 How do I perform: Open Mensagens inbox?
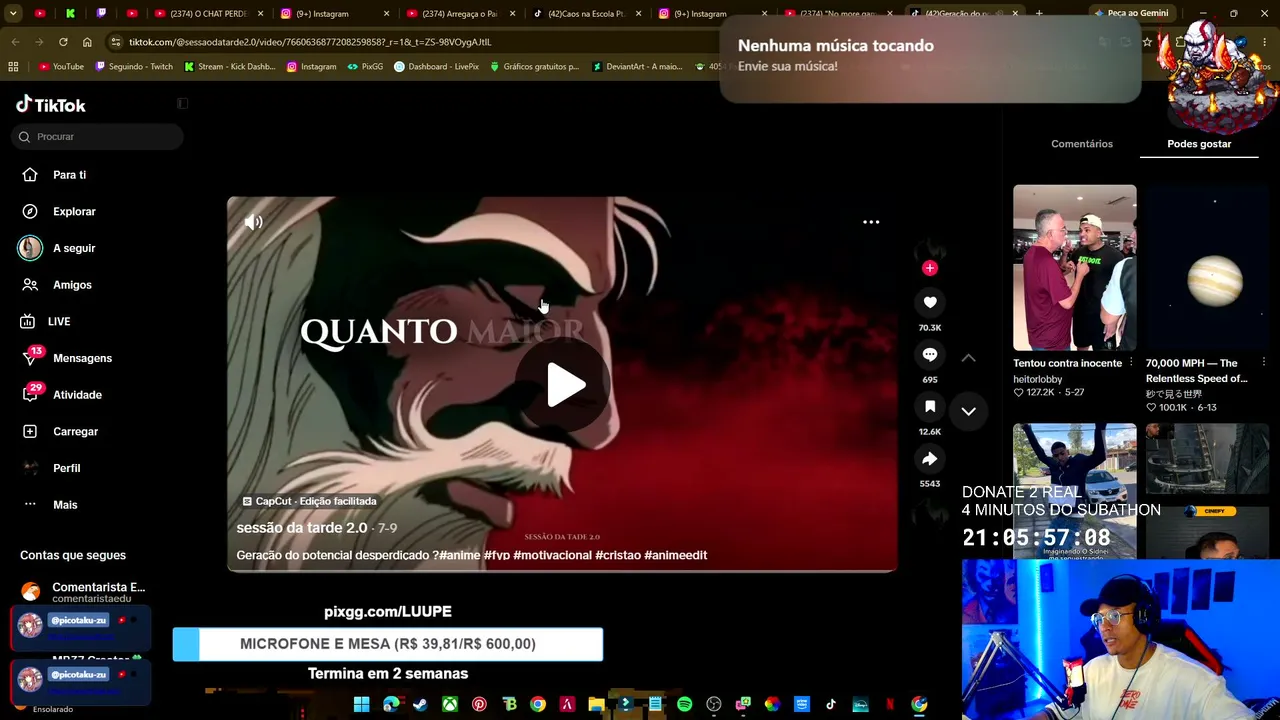82,358
